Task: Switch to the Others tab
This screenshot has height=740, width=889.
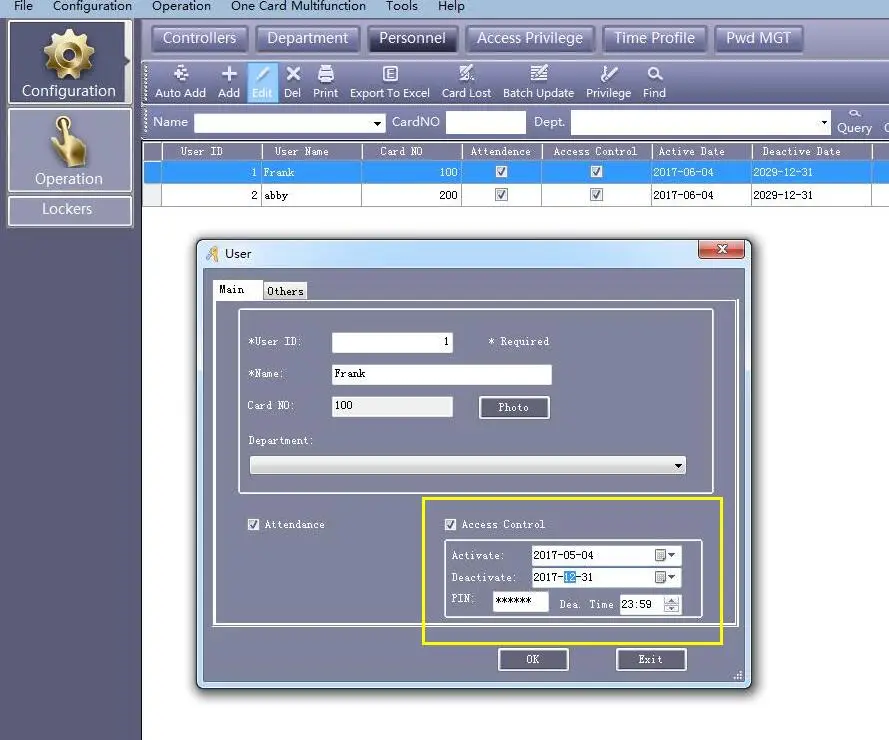Action: pos(285,291)
